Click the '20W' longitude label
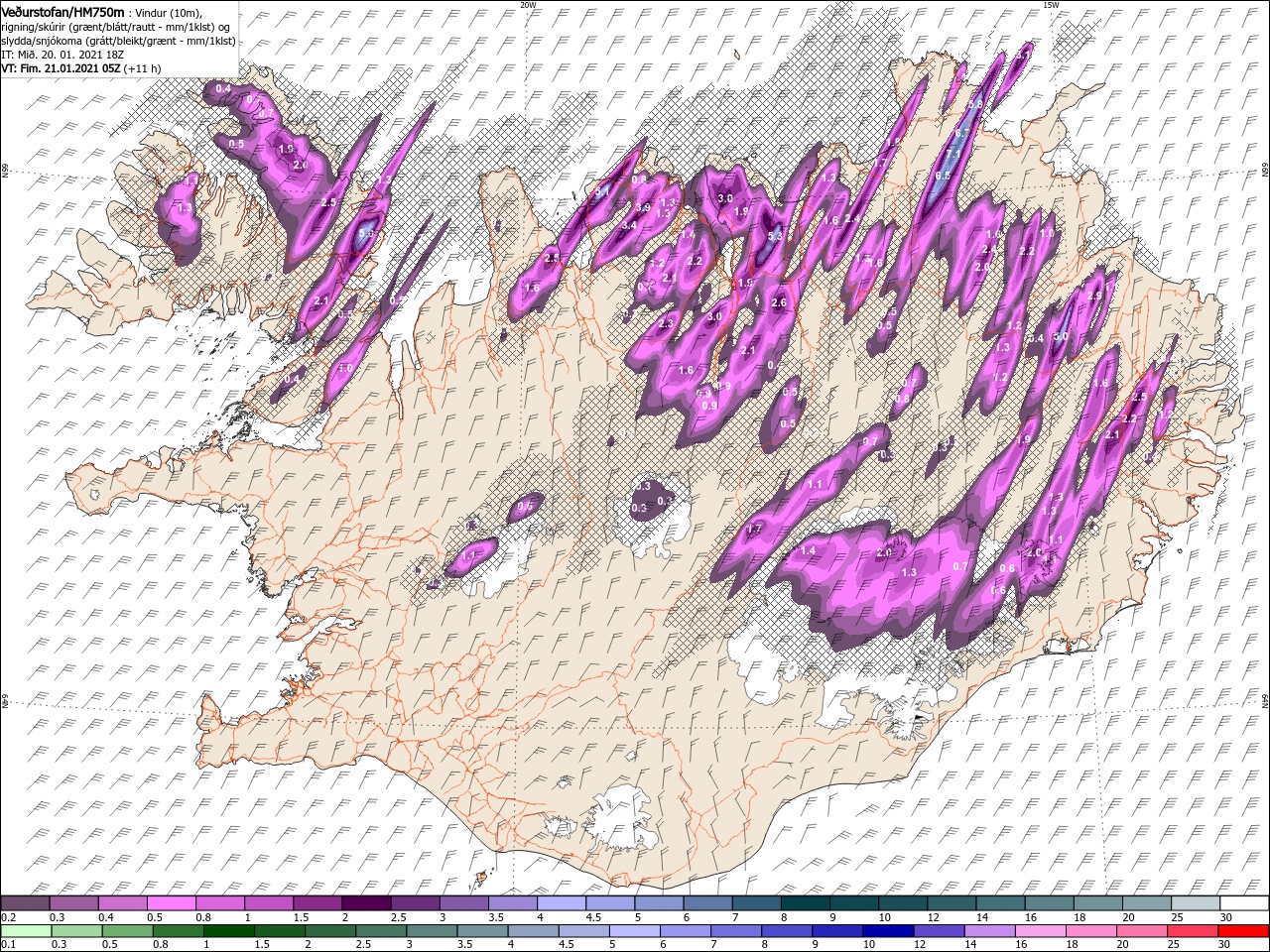Viewport: 1270px width, 952px height. click(x=528, y=5)
